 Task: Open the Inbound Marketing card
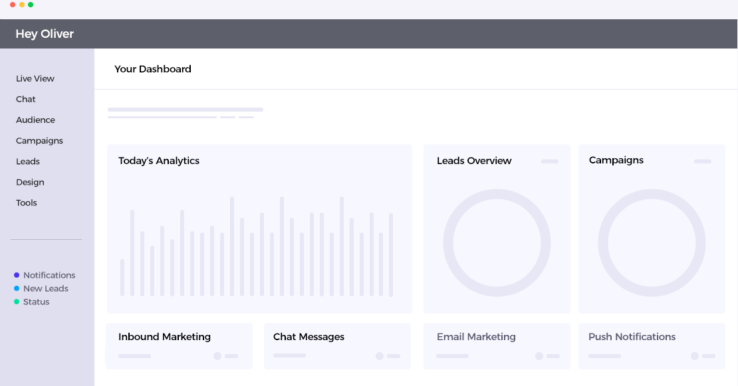point(179,346)
